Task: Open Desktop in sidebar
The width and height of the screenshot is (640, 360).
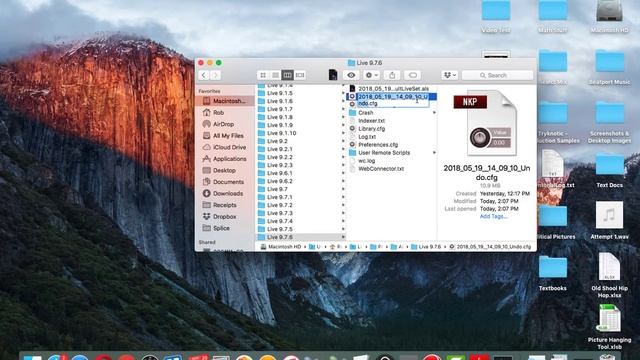Action: 225,170
